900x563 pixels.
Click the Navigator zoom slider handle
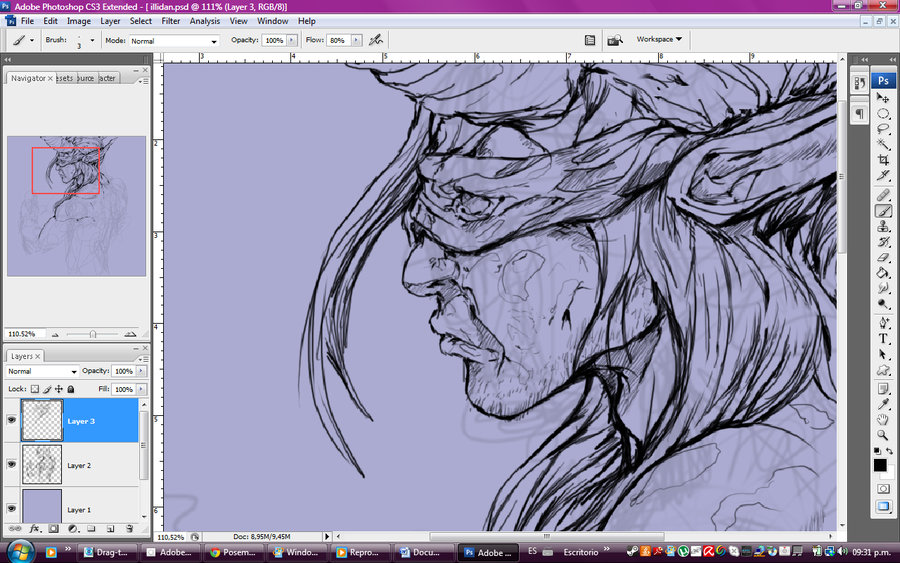(92, 334)
